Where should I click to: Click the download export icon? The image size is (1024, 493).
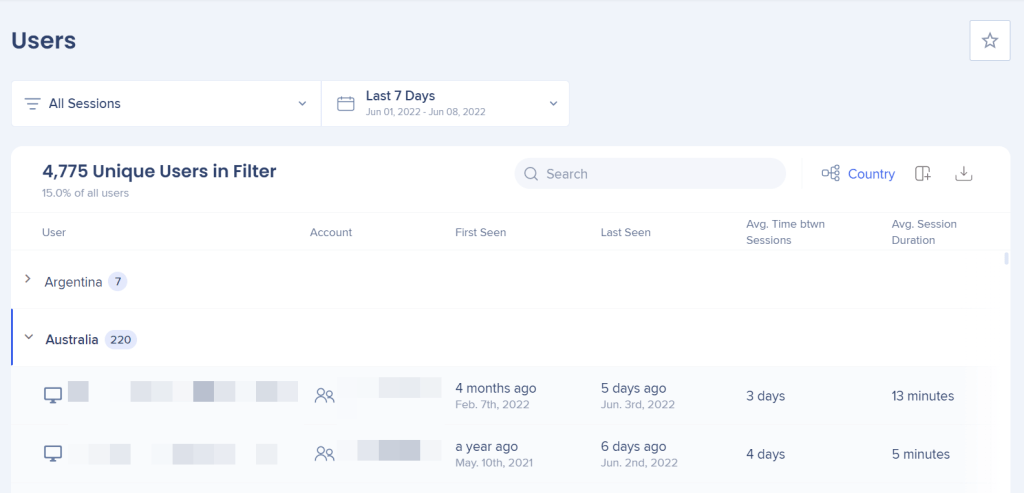963,174
